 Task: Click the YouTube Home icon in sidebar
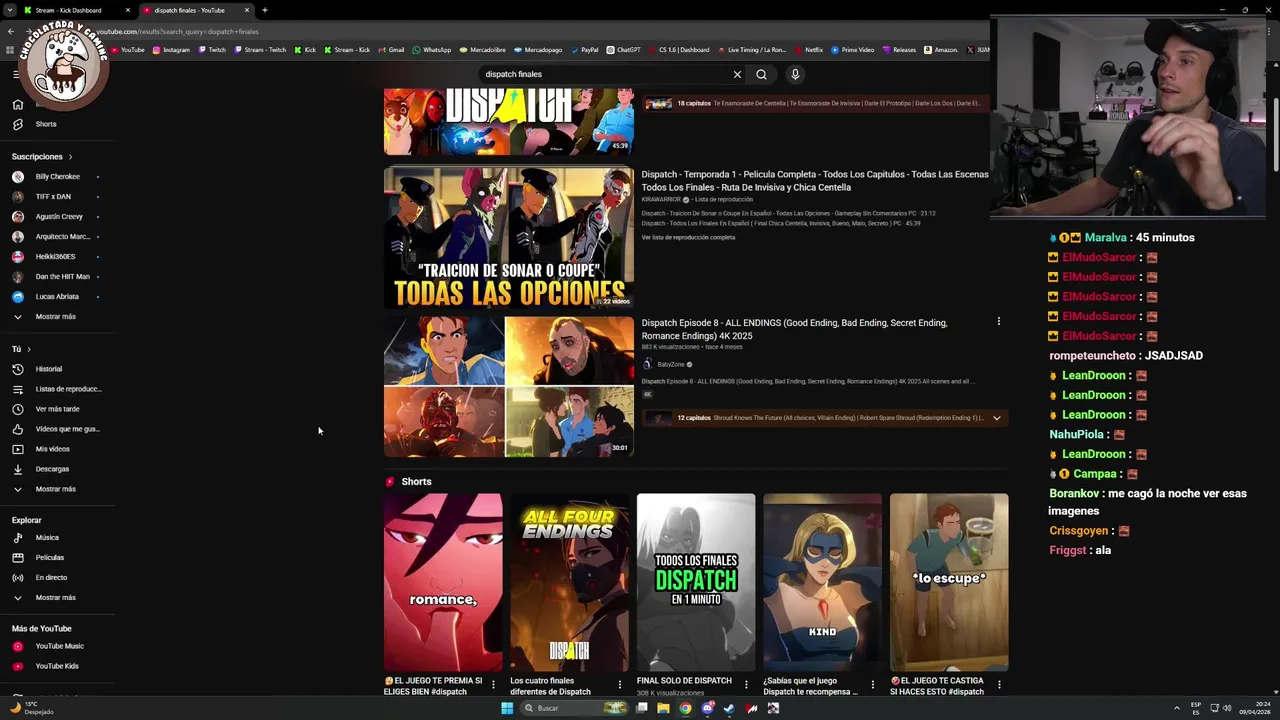[17, 104]
